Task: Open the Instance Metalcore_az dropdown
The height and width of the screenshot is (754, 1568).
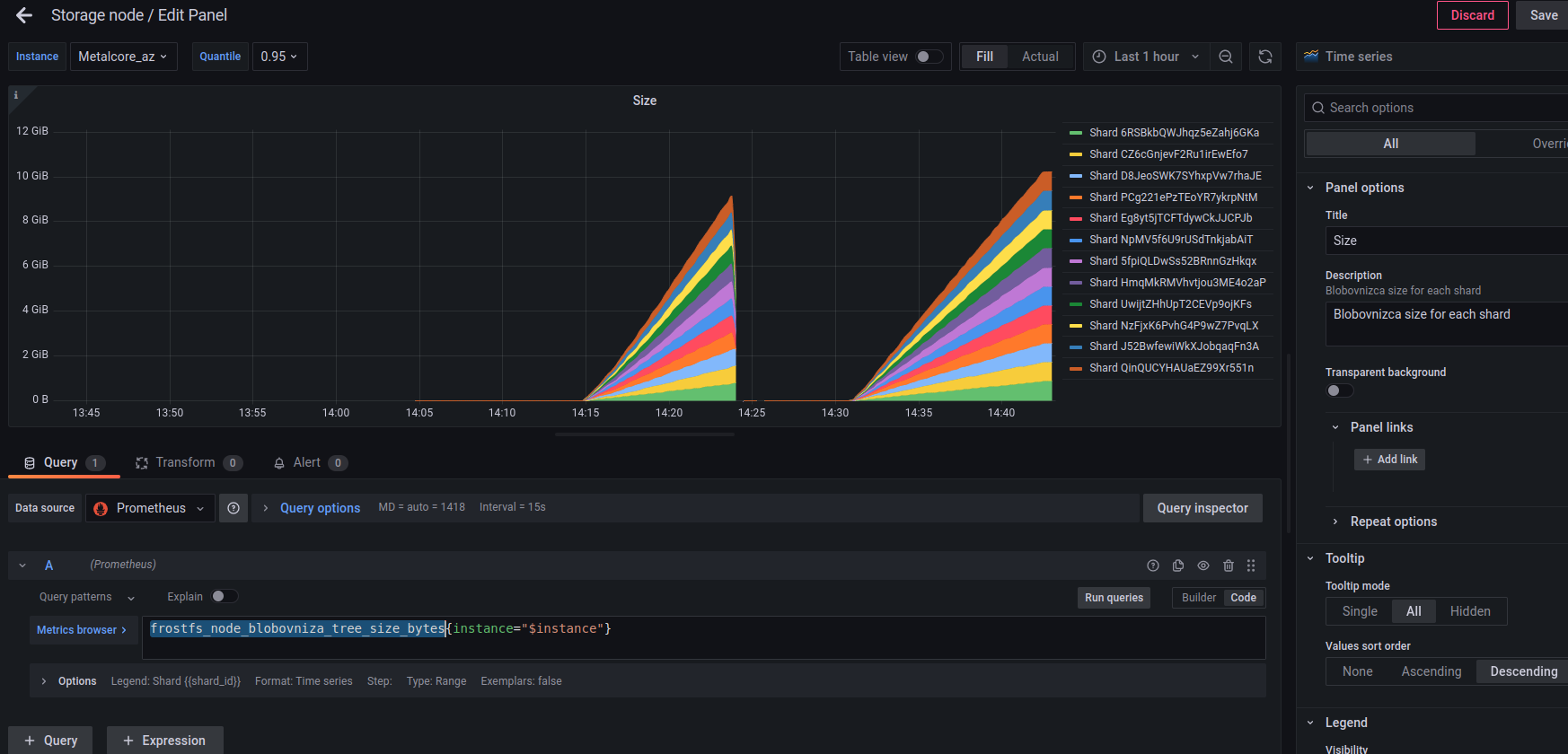Action: (123, 57)
